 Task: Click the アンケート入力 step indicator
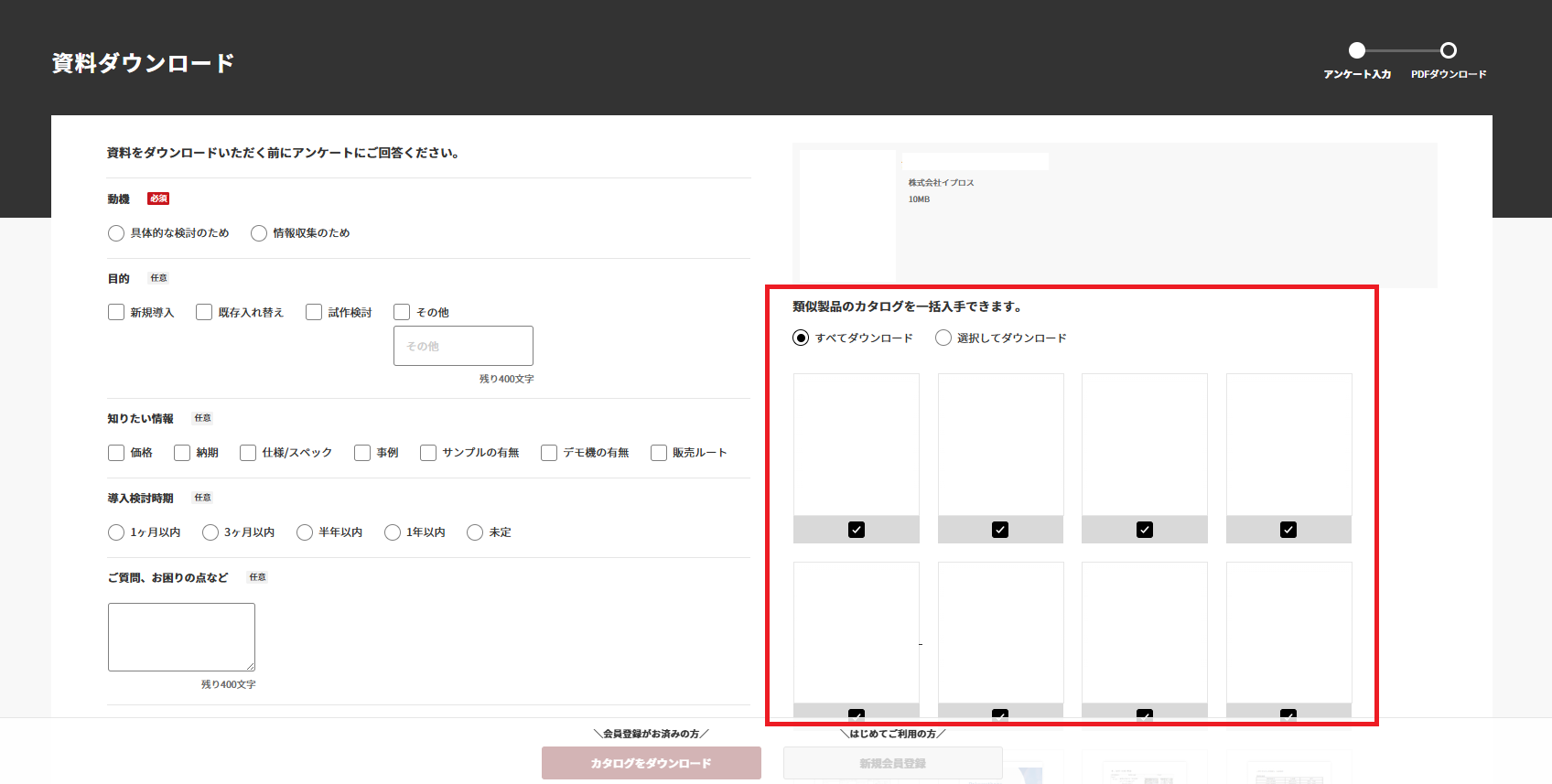[x=1357, y=50]
